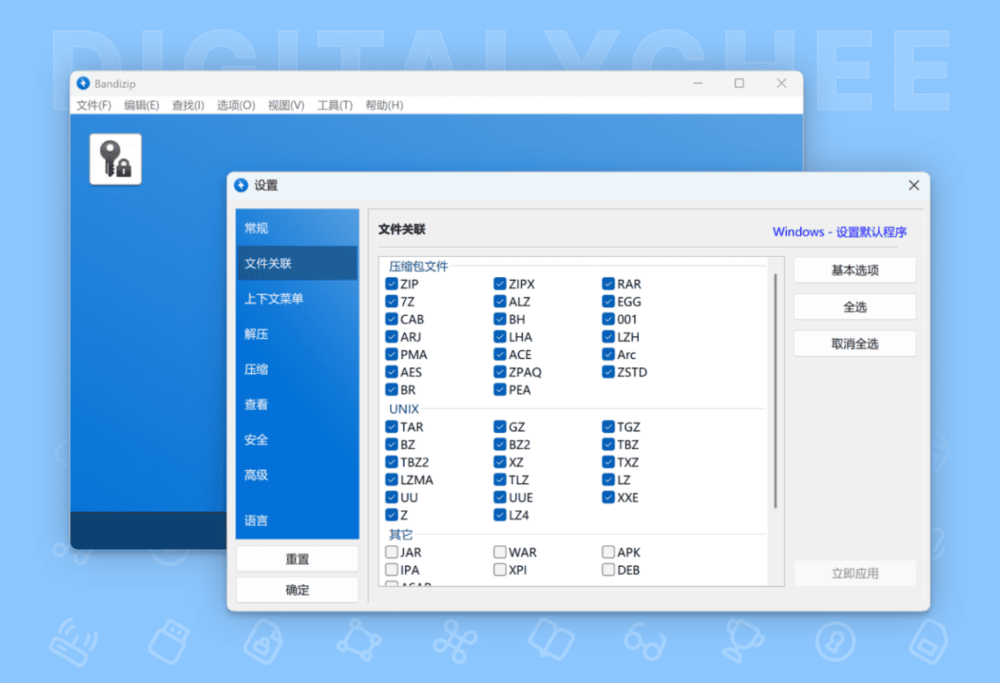This screenshot has width=1000, height=683.
Task: Toggle the ALZ checkbox
Action: pyautogui.click(x=500, y=302)
